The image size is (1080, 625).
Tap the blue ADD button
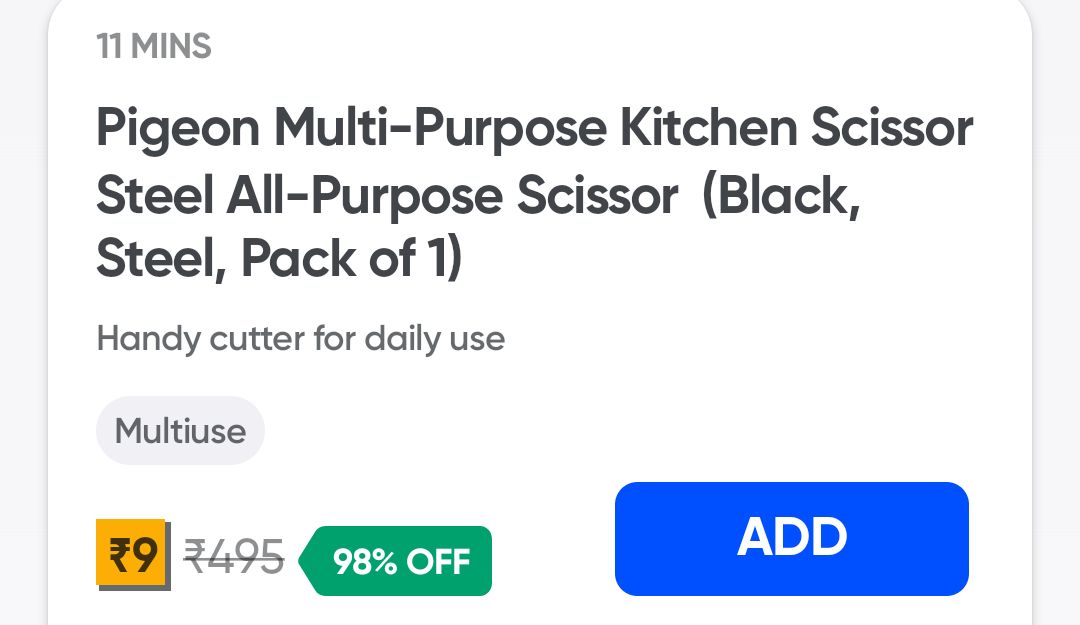[791, 538]
